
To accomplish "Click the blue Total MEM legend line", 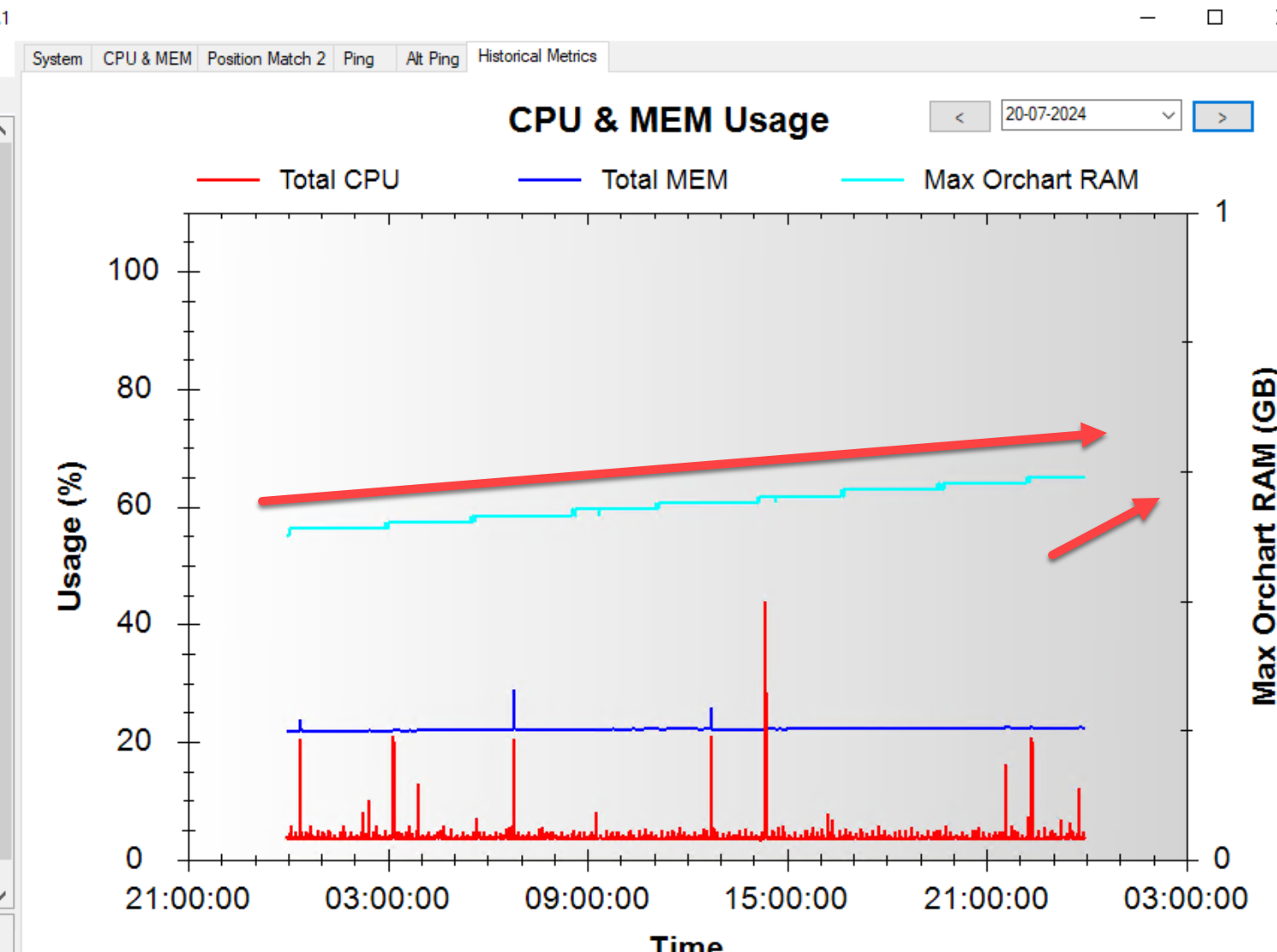I will point(549,180).
